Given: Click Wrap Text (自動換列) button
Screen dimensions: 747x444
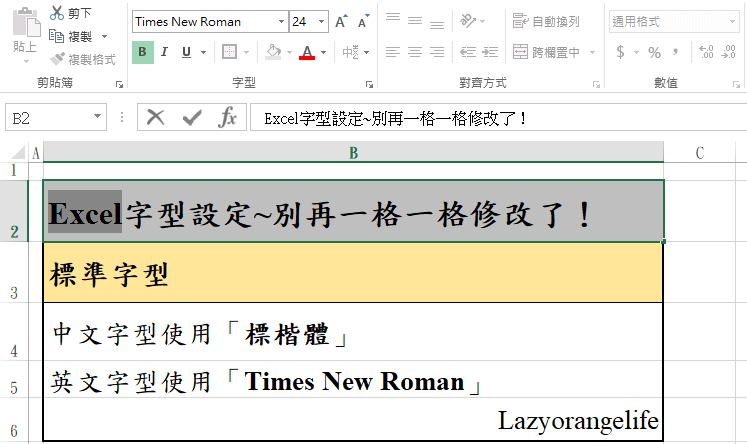Looking at the screenshot, I should 546,21.
